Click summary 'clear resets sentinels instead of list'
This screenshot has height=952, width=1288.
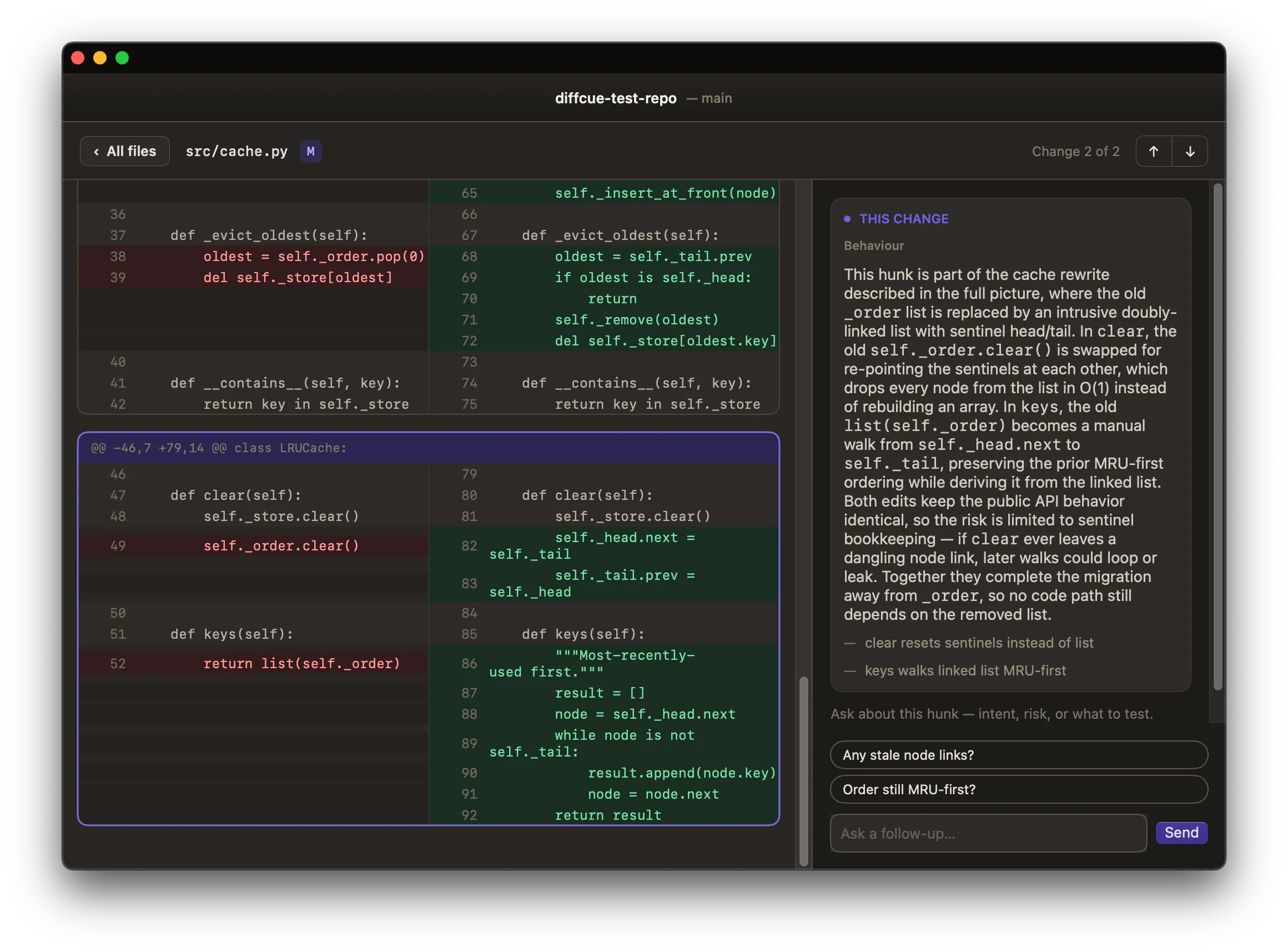point(979,643)
